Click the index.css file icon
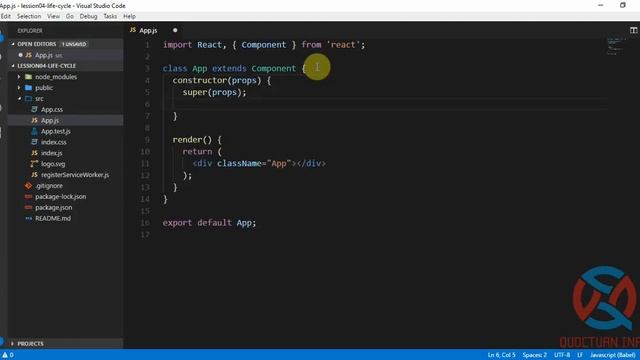The image size is (640, 360). 34,142
